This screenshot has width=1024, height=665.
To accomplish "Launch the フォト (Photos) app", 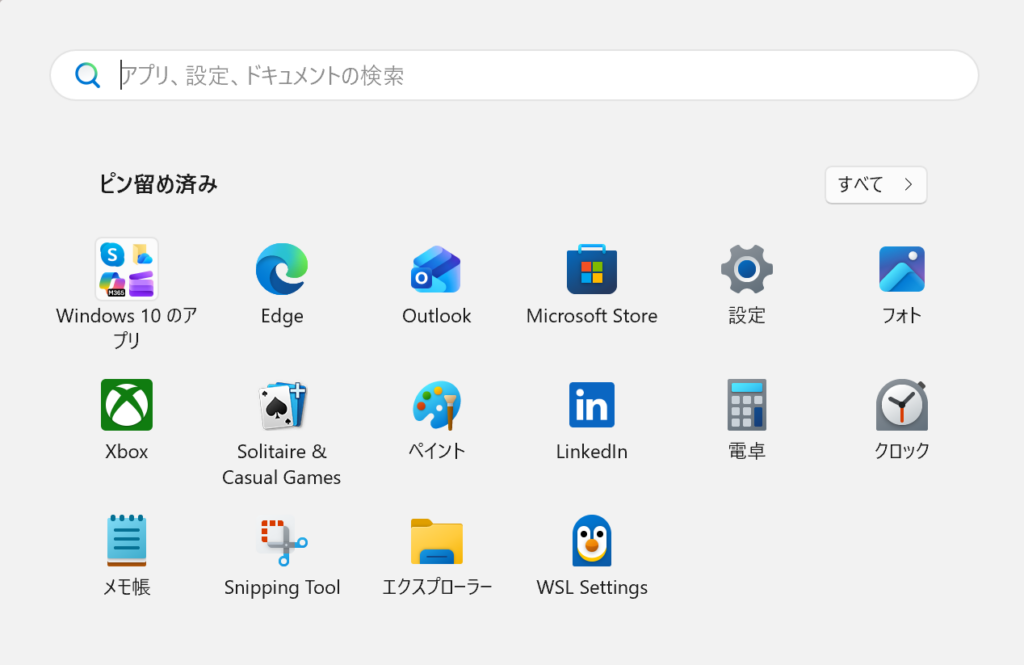I will (902, 270).
